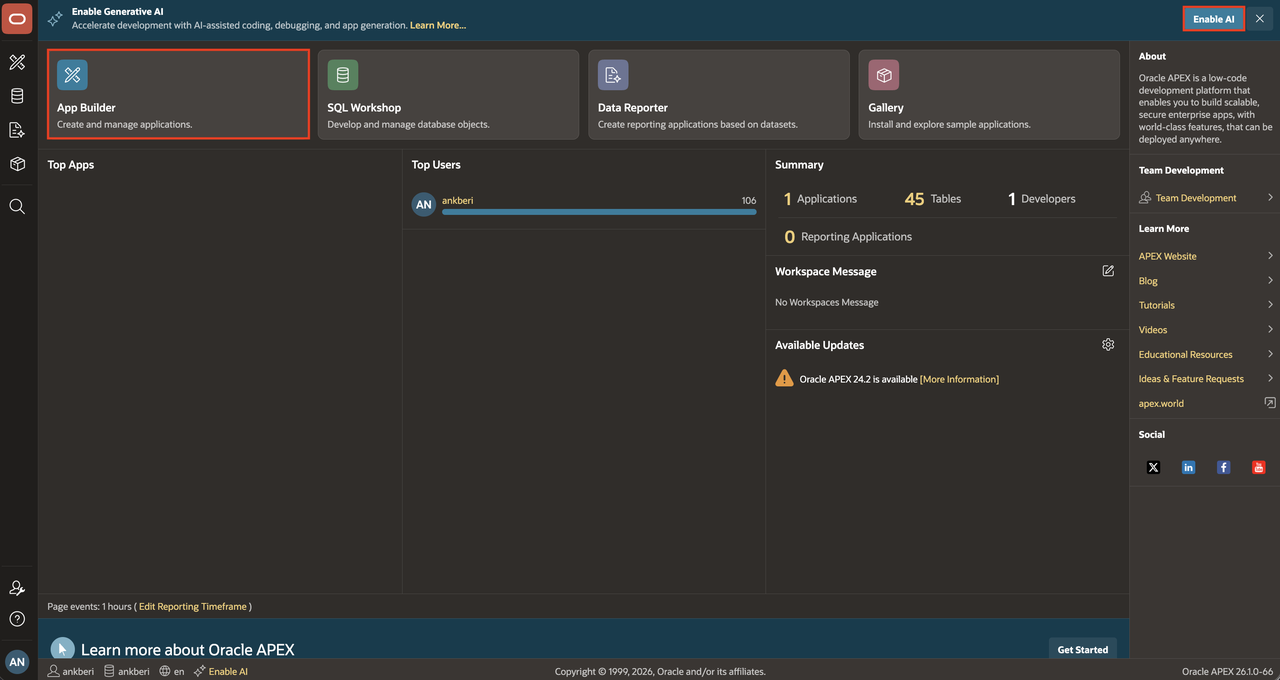Open App Builder from the sidebar icon

click(17, 62)
